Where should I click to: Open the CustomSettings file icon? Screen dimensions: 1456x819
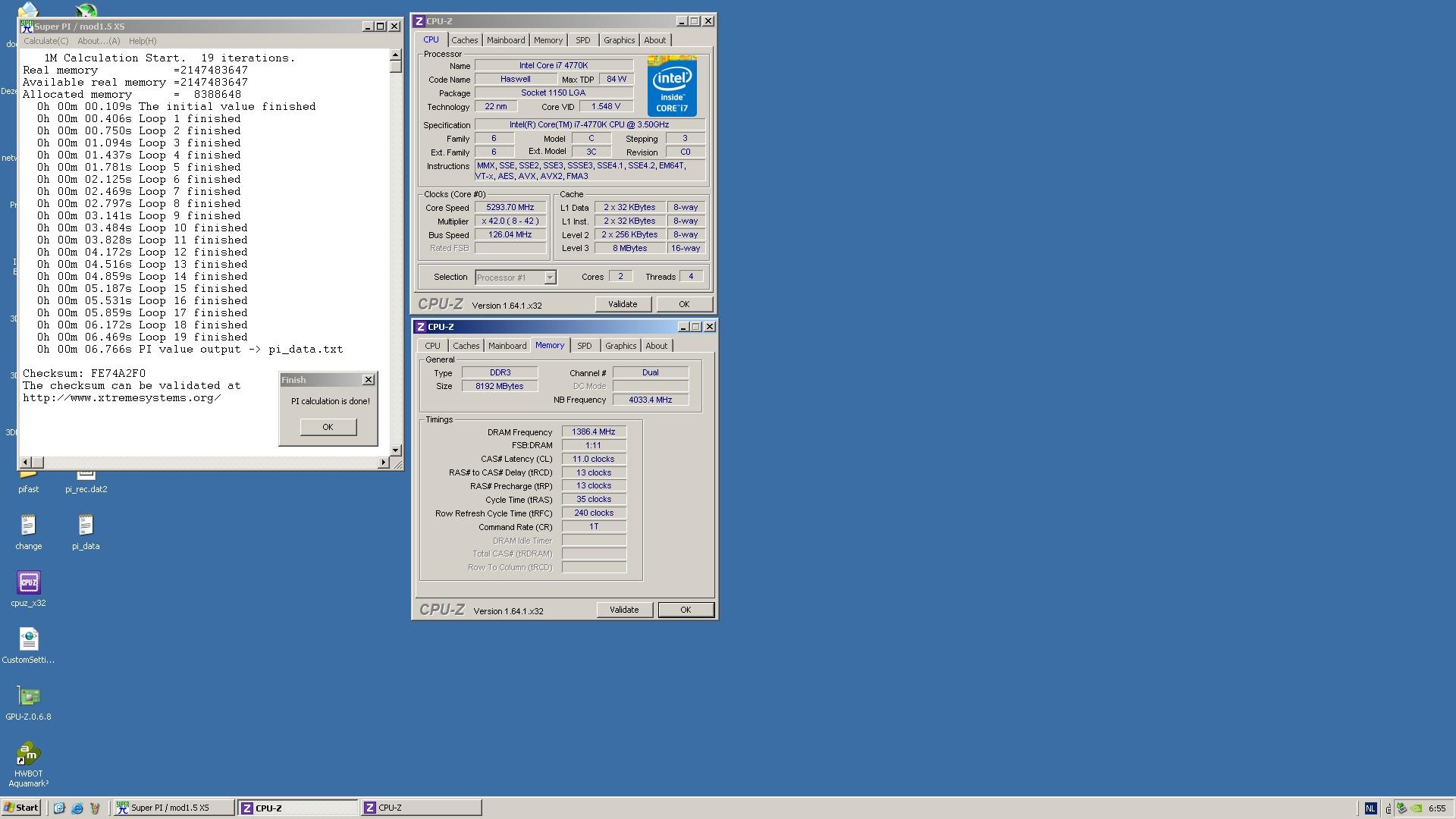(x=29, y=640)
